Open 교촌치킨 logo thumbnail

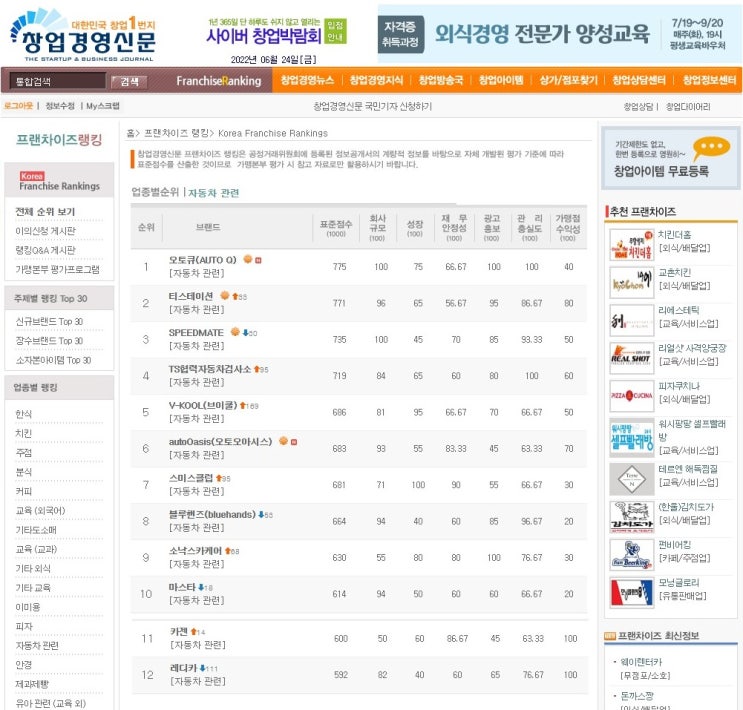point(632,282)
